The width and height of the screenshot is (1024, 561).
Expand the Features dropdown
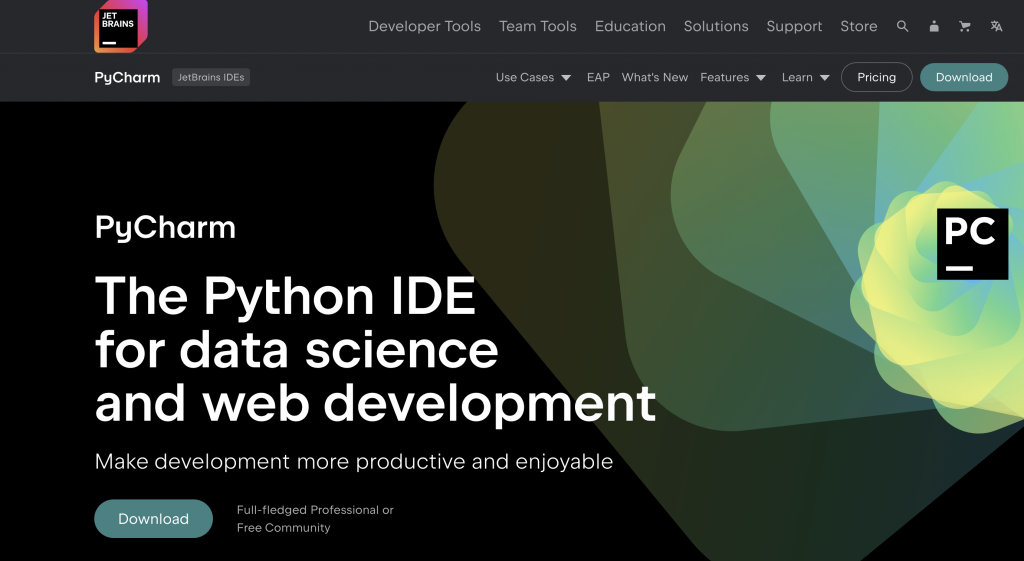tap(733, 77)
